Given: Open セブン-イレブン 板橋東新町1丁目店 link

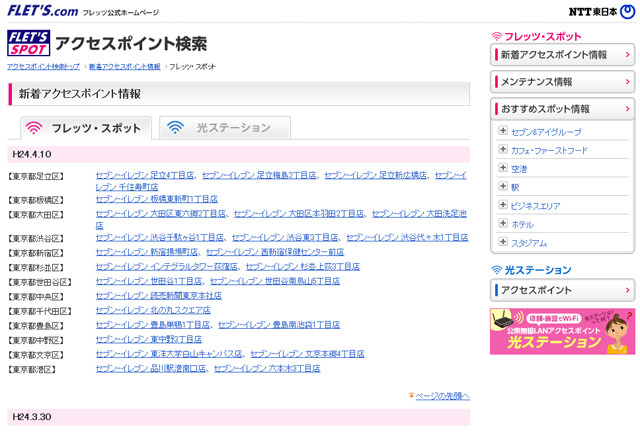Looking at the screenshot, I should [157, 199].
